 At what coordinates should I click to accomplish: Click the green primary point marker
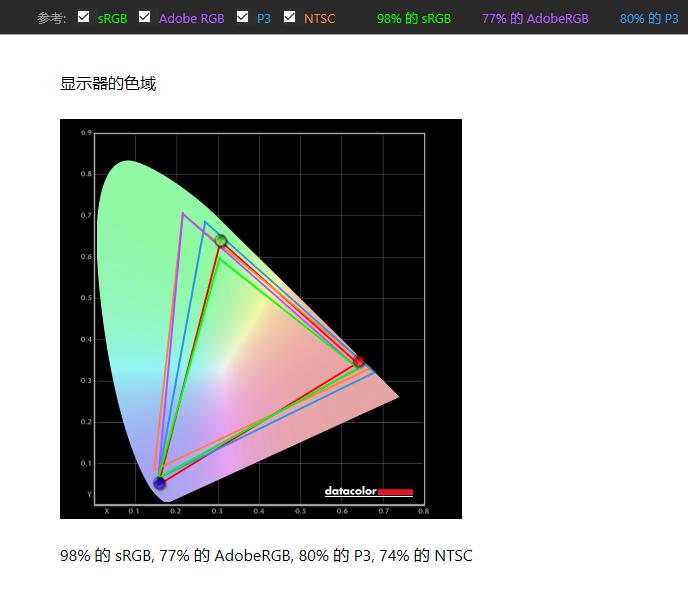(x=221, y=241)
